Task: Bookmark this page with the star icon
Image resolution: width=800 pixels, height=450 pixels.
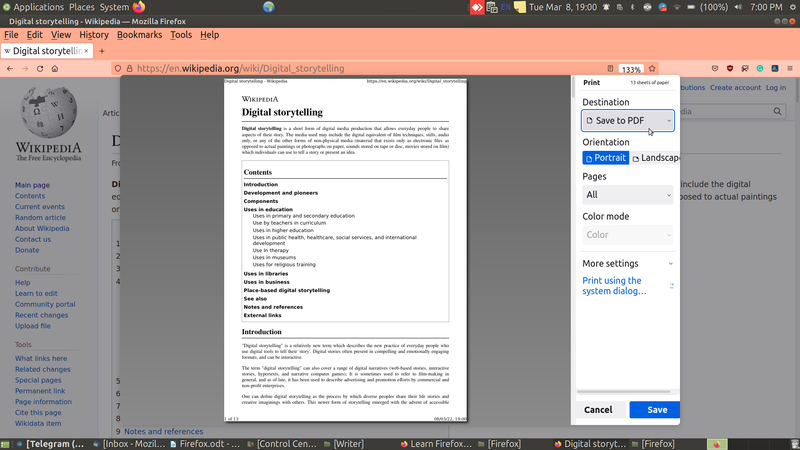Action: pyautogui.click(x=652, y=69)
